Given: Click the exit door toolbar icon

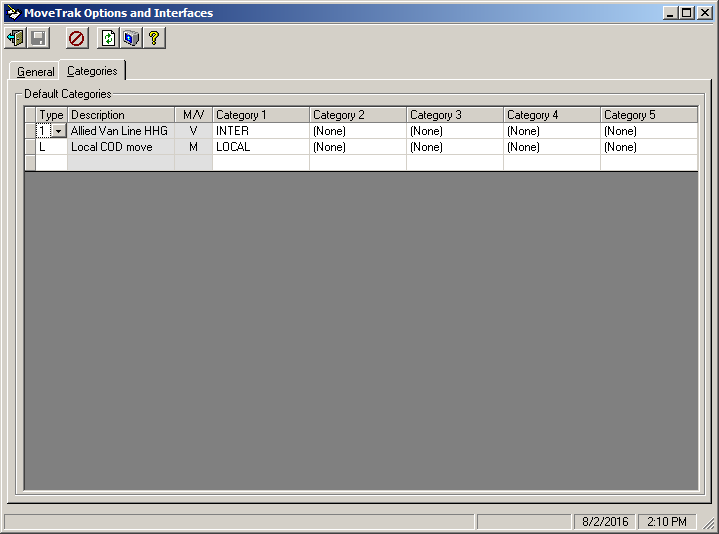Looking at the screenshot, I should (x=16, y=38).
